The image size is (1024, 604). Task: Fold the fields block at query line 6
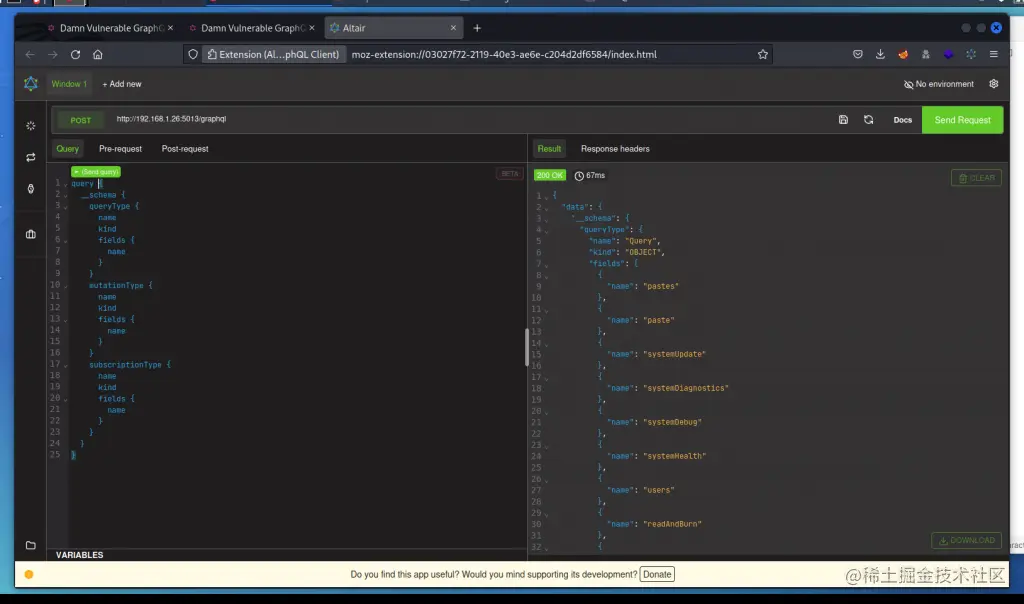click(x=65, y=240)
